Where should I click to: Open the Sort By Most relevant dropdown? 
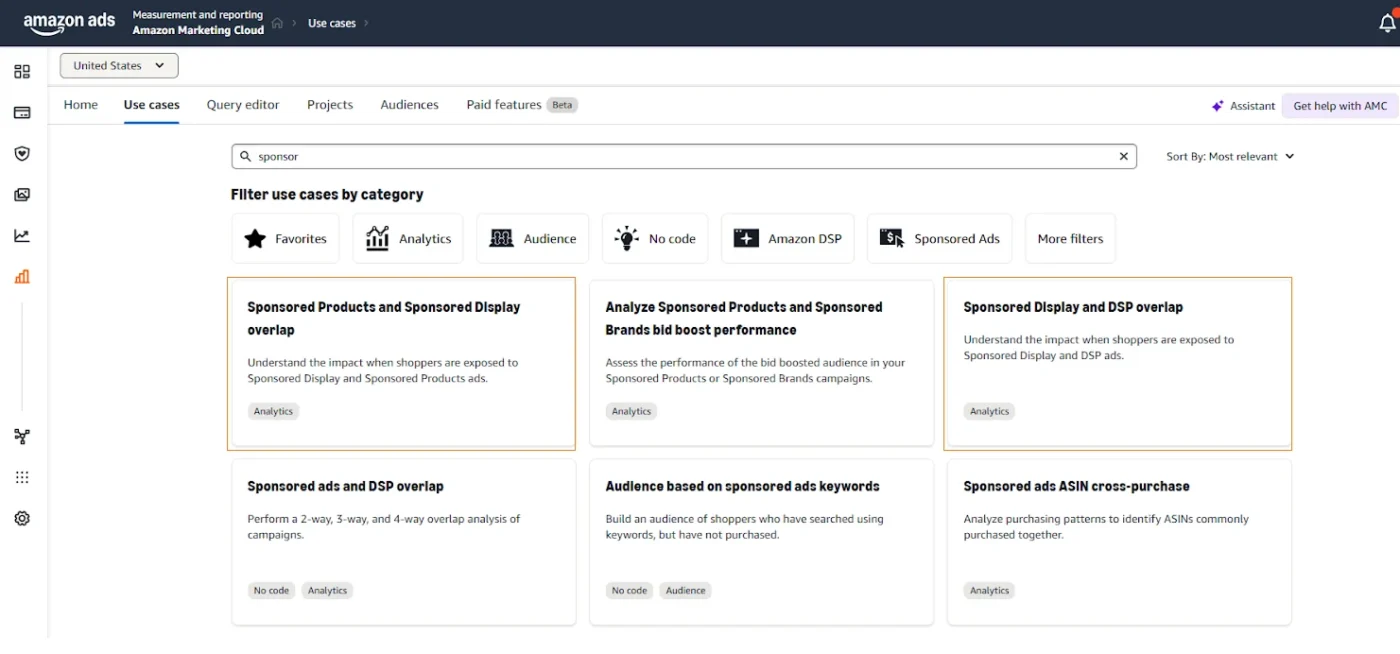[x=1229, y=156]
